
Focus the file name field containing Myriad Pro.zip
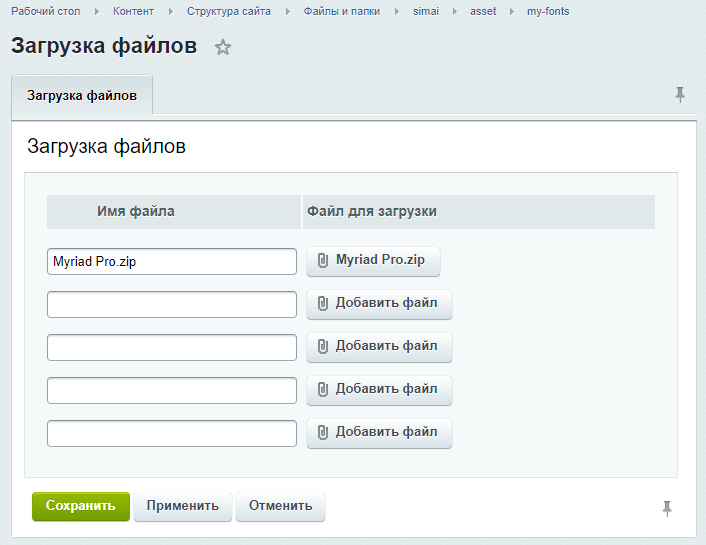(x=172, y=261)
